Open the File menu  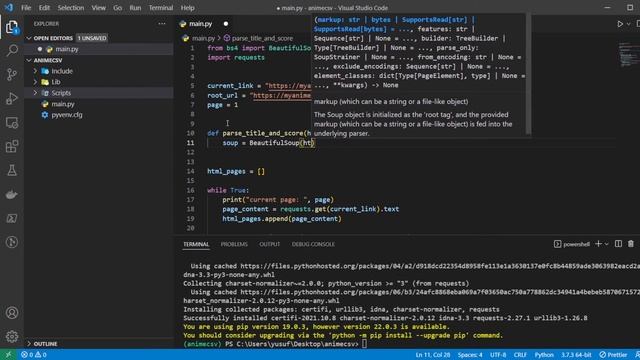(26, 8)
